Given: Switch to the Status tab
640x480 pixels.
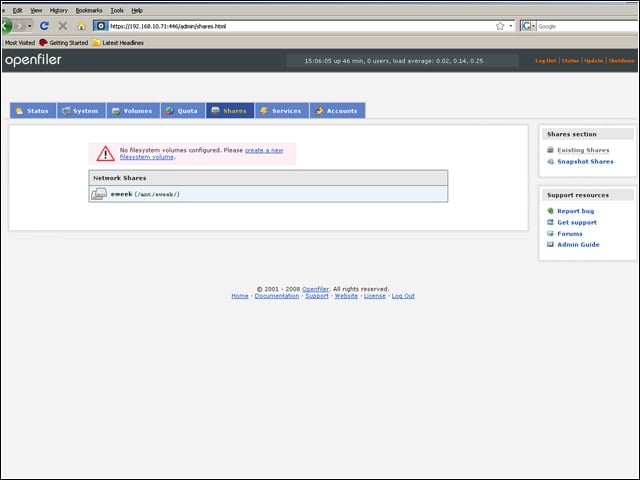Looking at the screenshot, I should coord(33,111).
